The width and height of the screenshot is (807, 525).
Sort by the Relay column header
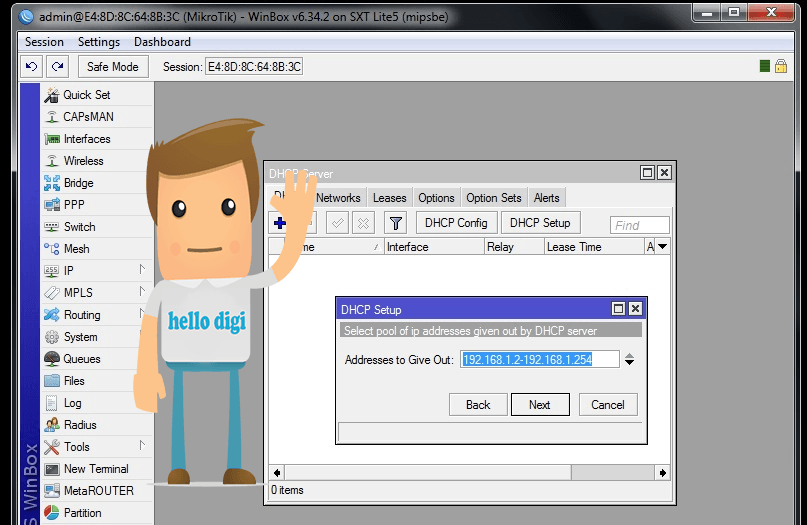[514, 247]
